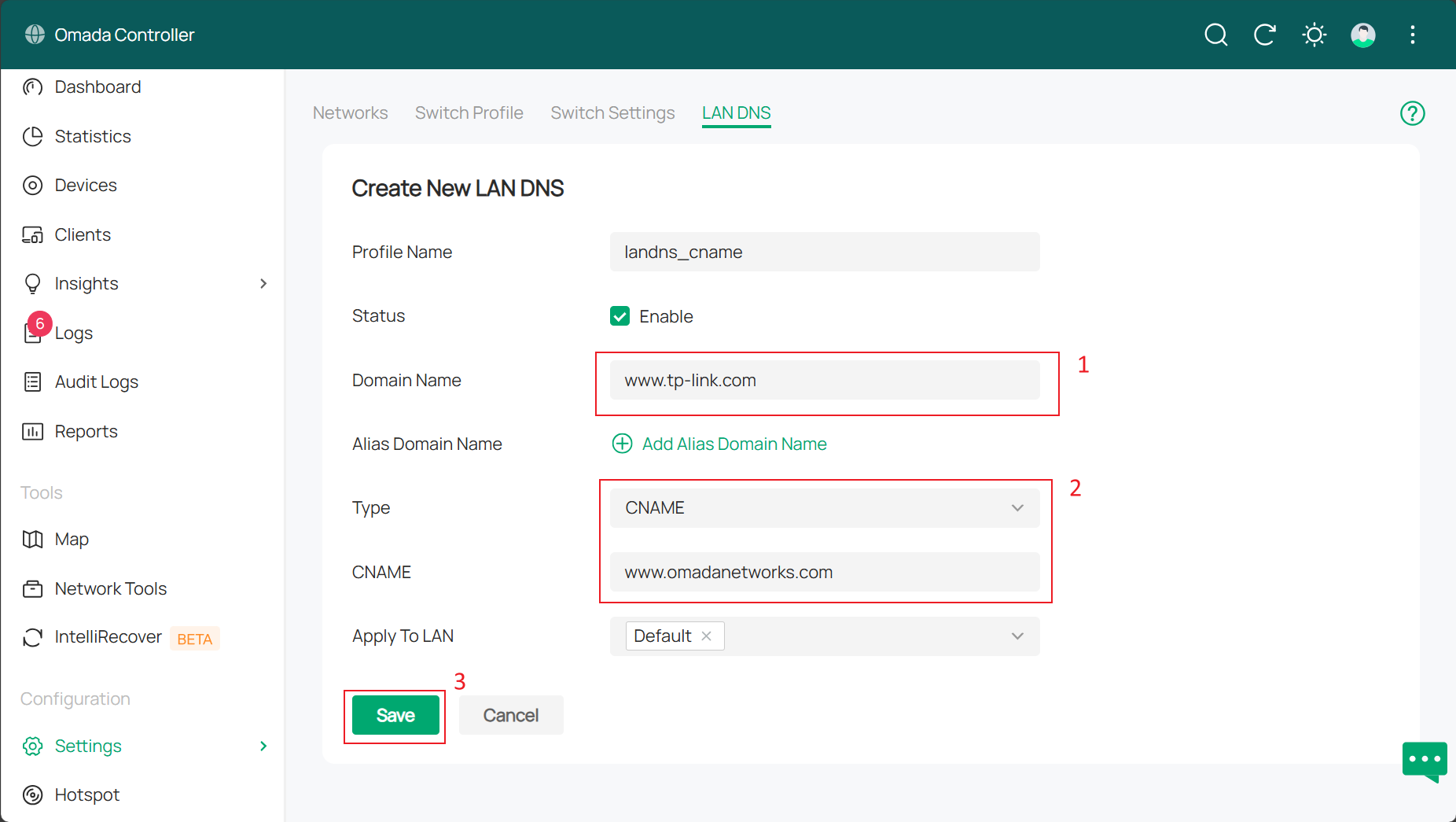Expand the Apply To LAN dropdown
1456x822 pixels.
1017,636
